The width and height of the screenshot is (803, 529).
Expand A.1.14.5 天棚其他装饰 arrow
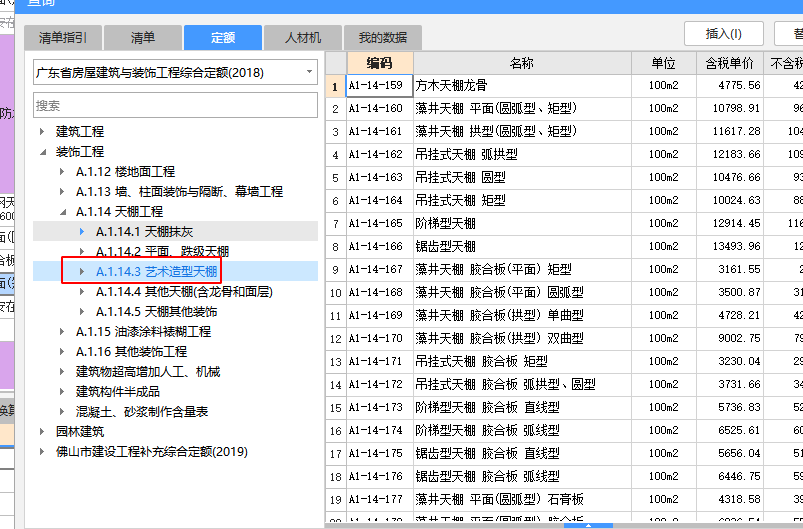[x=82, y=311]
